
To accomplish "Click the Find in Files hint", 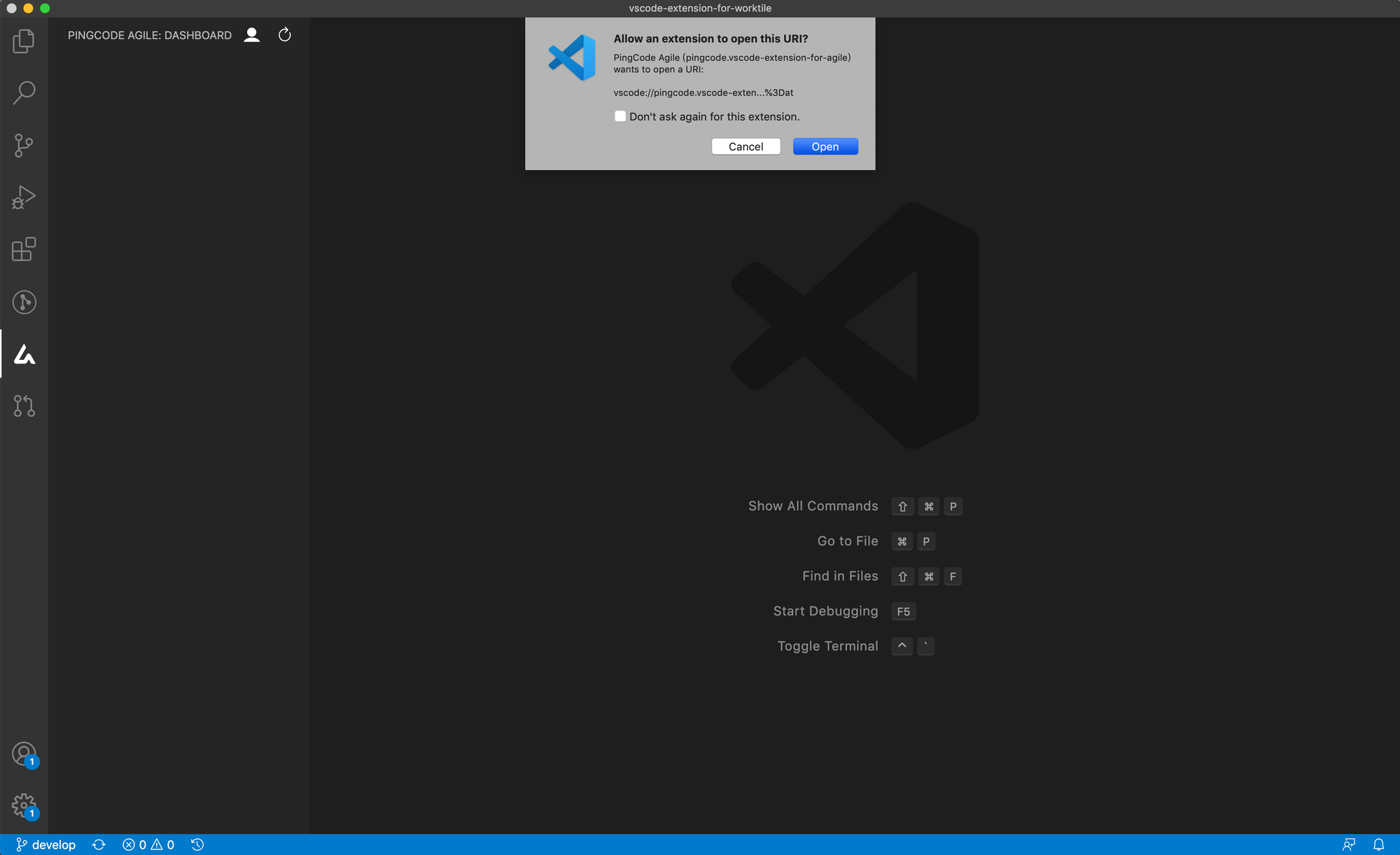I will [840, 576].
